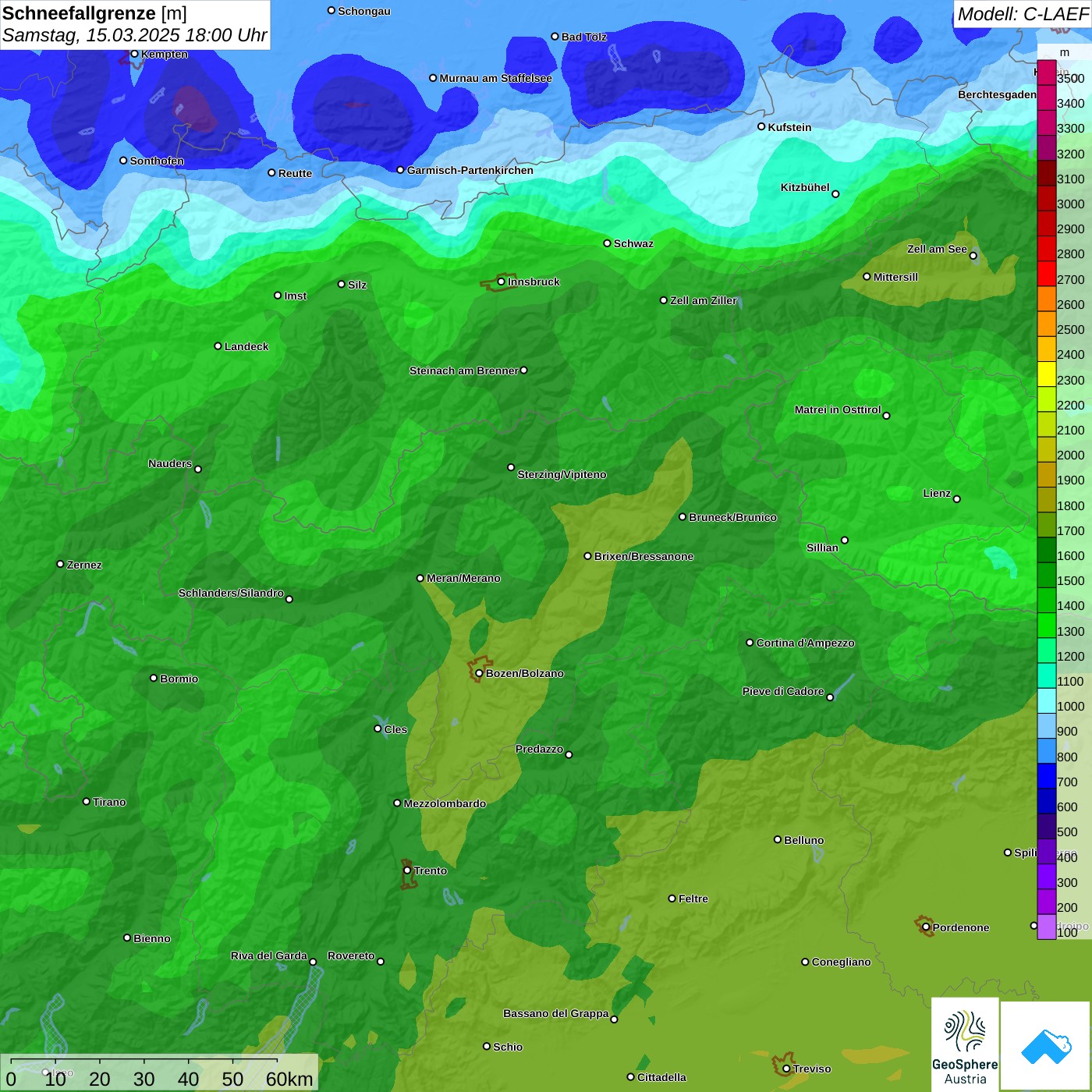Click the Imst label
The image size is (1092, 1092).
296,296
